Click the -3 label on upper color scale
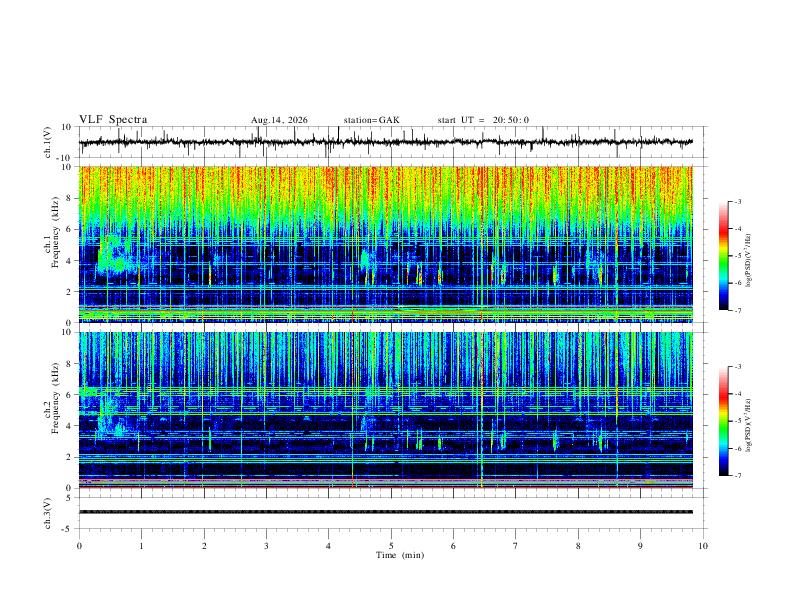The height and width of the screenshot is (612, 792). (x=737, y=201)
